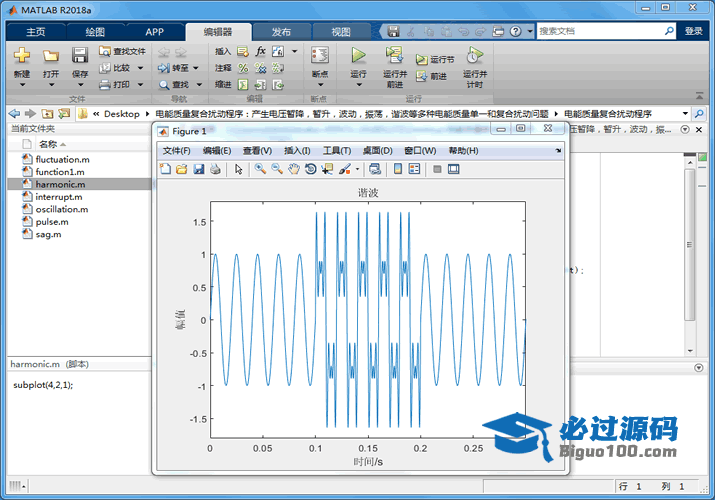This screenshot has width=715, height=500.
Task: Click the Open (打开) folder icon
Action: (51, 56)
